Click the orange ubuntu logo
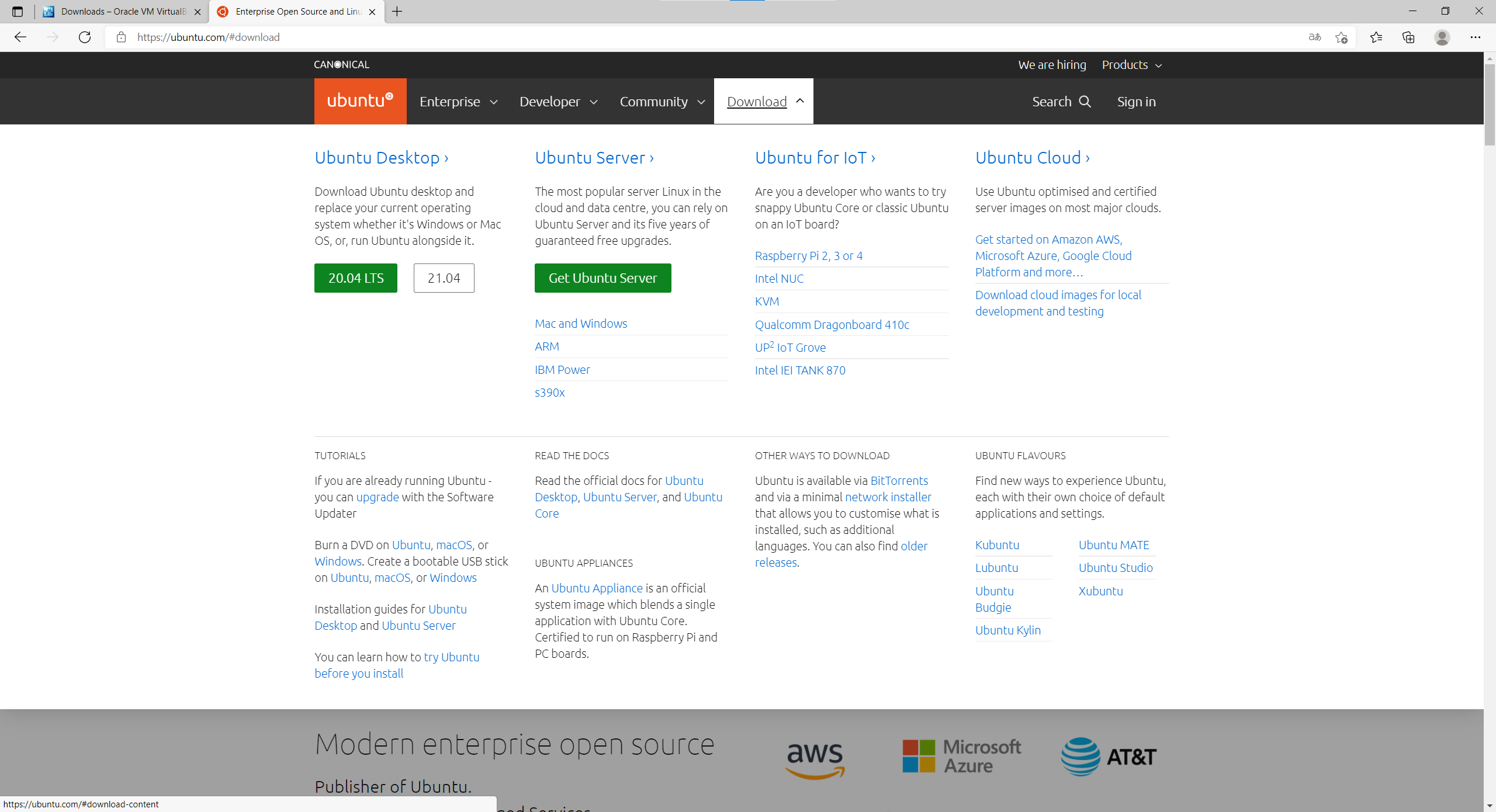The width and height of the screenshot is (1496, 812). 360,101
